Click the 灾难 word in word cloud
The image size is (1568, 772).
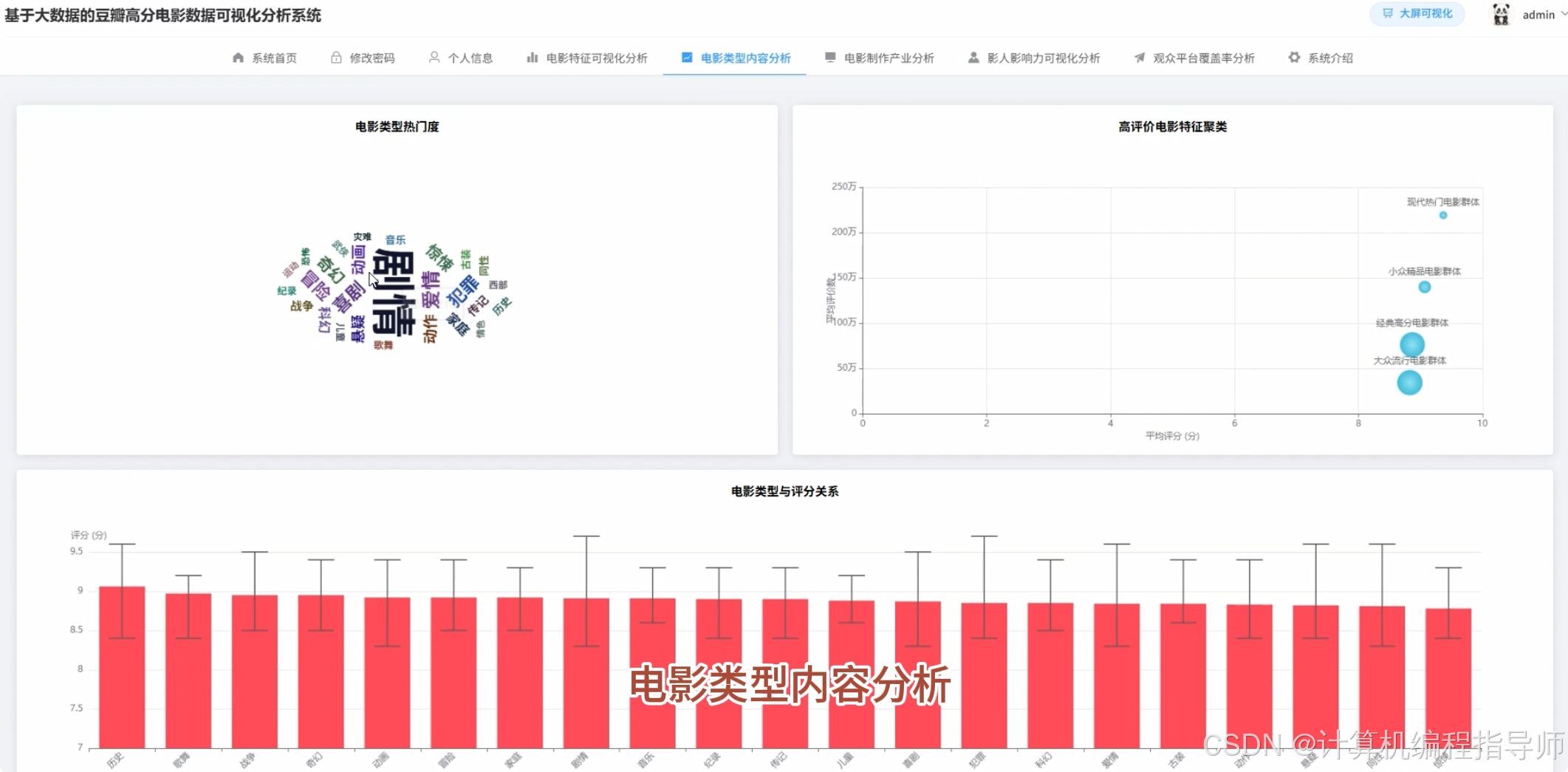click(362, 236)
